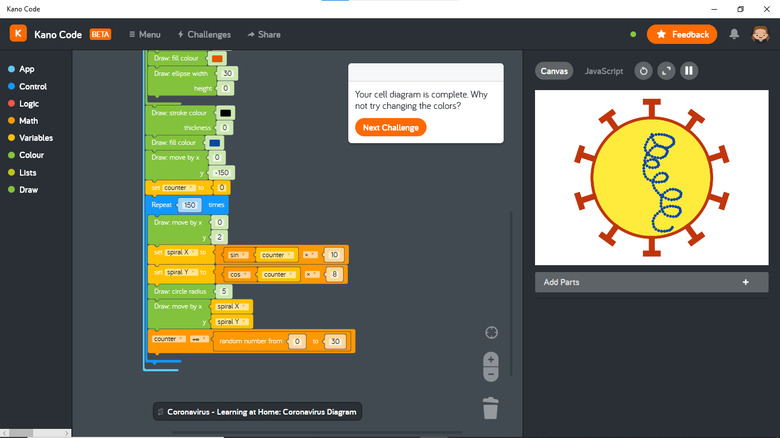Click the random number from value 0
The image size is (780, 438).
pyautogui.click(x=297, y=341)
